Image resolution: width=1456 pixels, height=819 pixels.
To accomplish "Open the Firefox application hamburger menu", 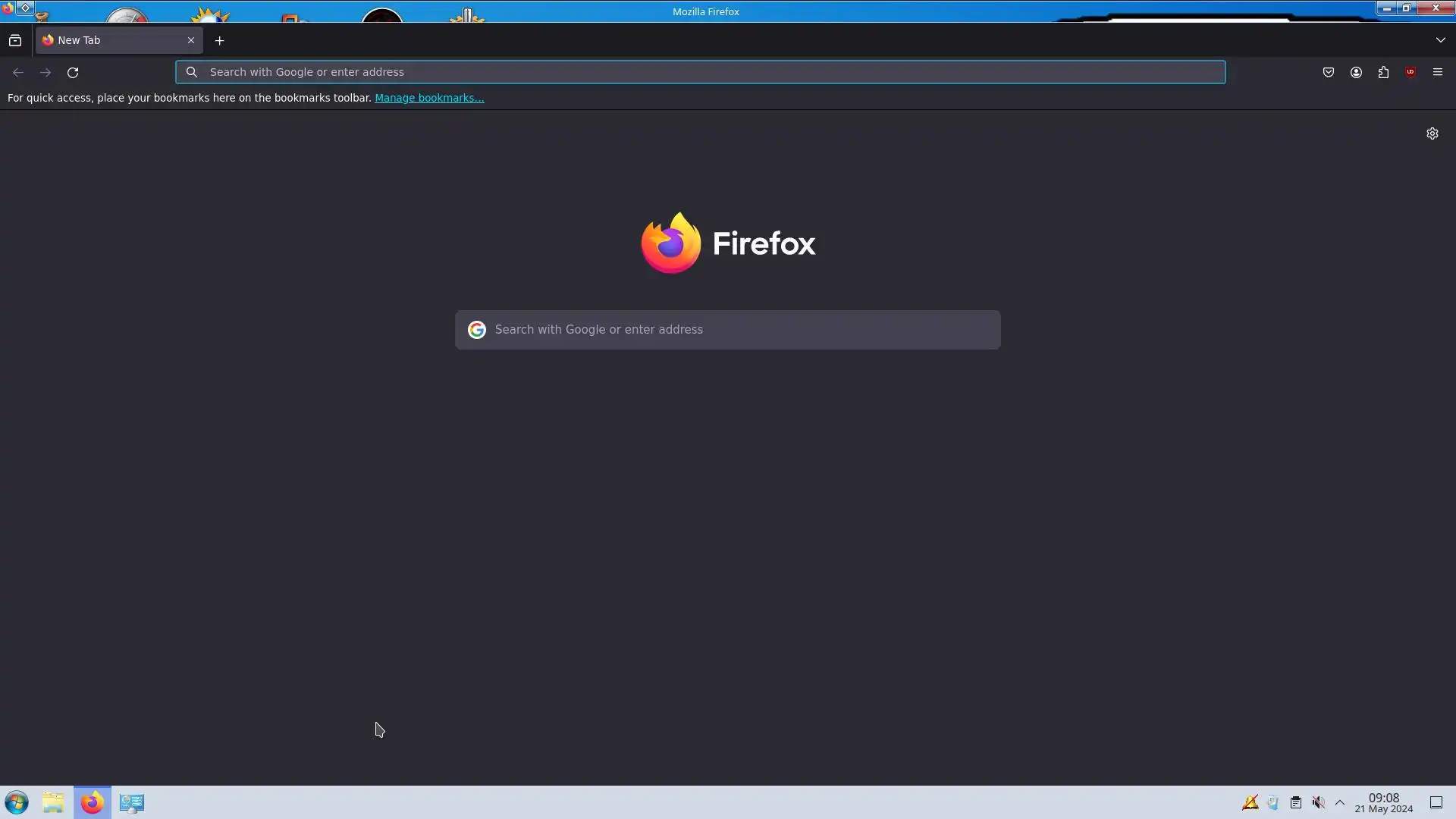I will tap(1438, 72).
